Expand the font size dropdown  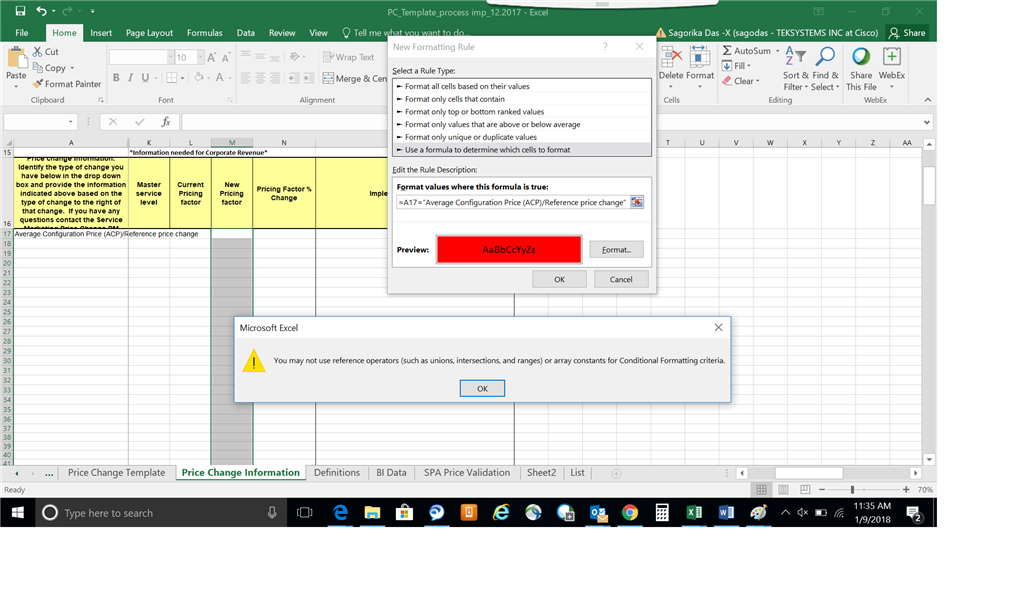point(200,57)
